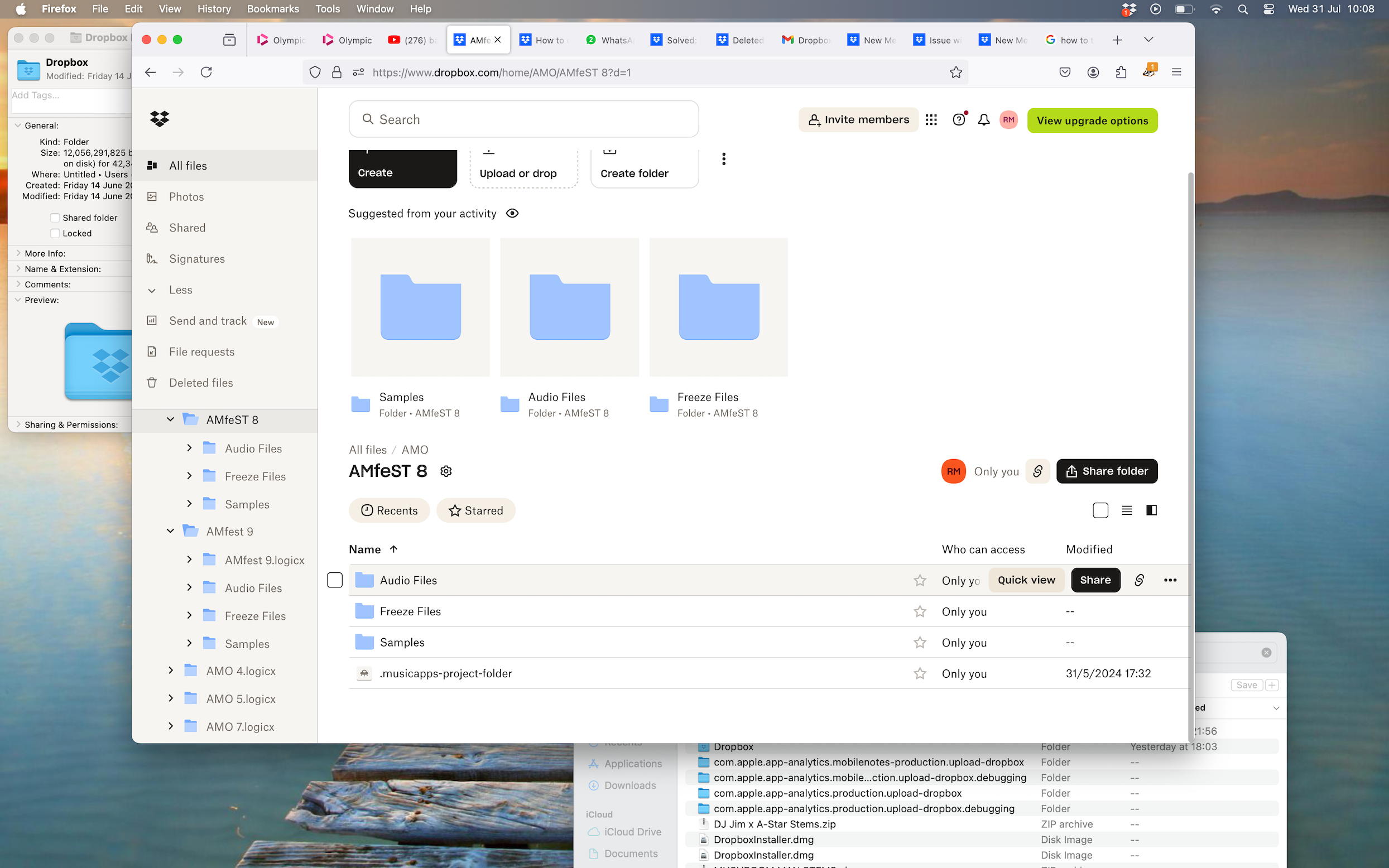Expand Sharing & Permissions in Info window
The height and width of the screenshot is (868, 1389).
18,425
